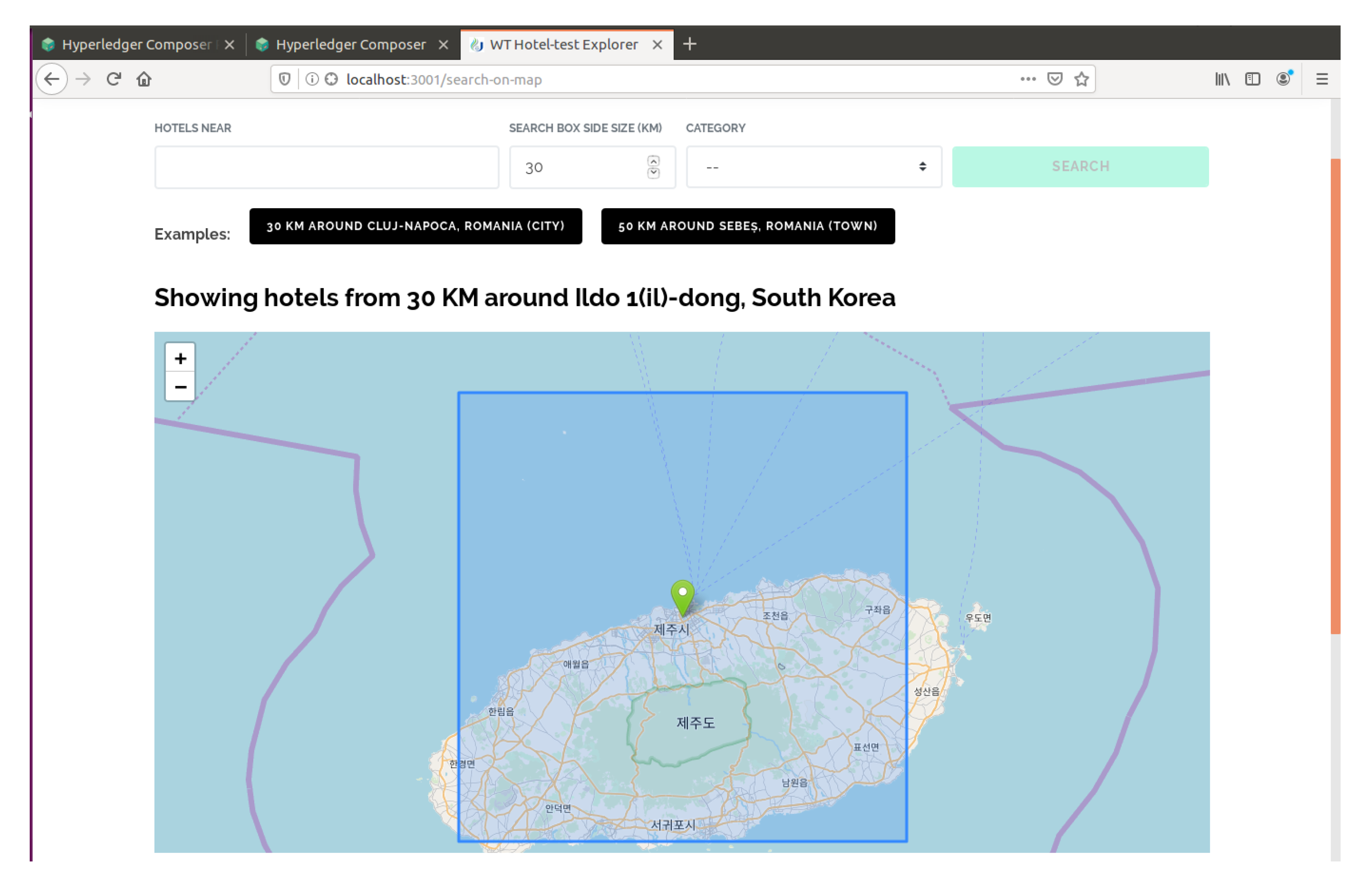1372x878 pixels.
Task: Open the library bookshelf icon
Action: point(1221,78)
